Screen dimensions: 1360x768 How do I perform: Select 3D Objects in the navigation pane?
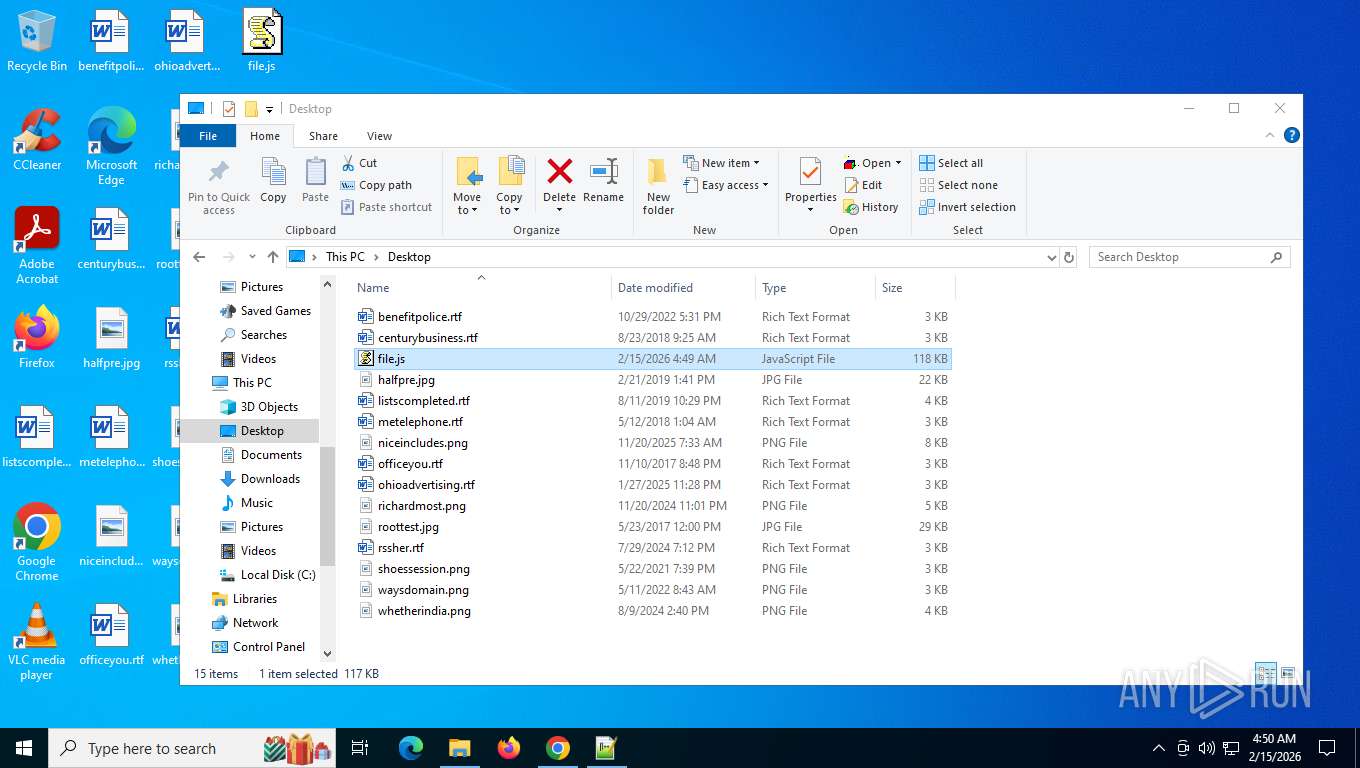269,407
